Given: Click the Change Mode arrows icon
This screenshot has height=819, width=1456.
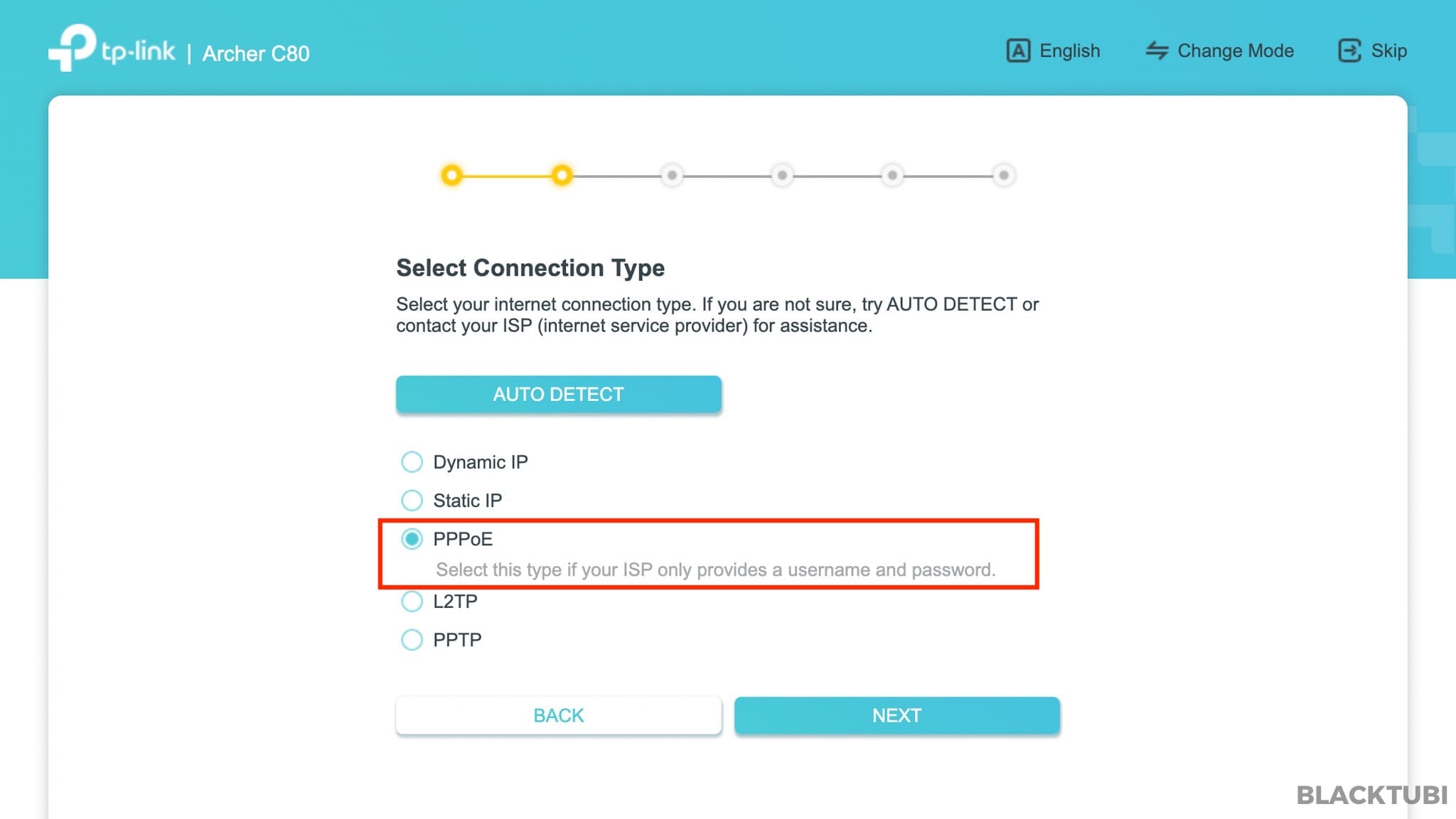Looking at the screenshot, I should [x=1157, y=50].
